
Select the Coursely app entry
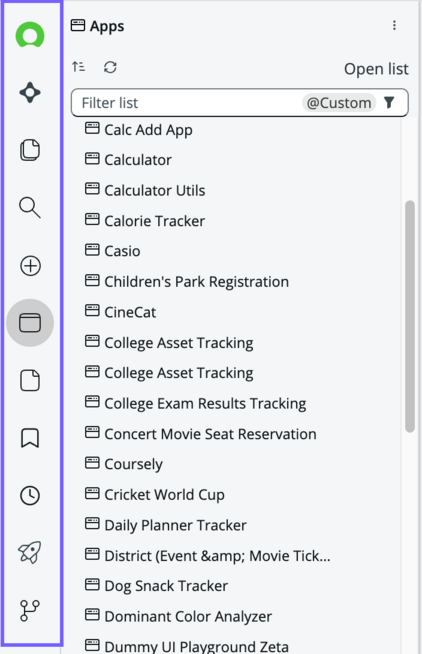pos(133,464)
